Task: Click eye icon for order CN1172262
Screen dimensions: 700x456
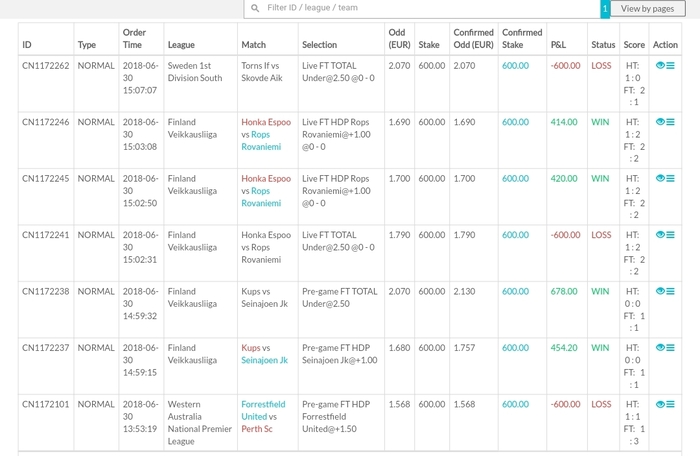Action: 660,65
